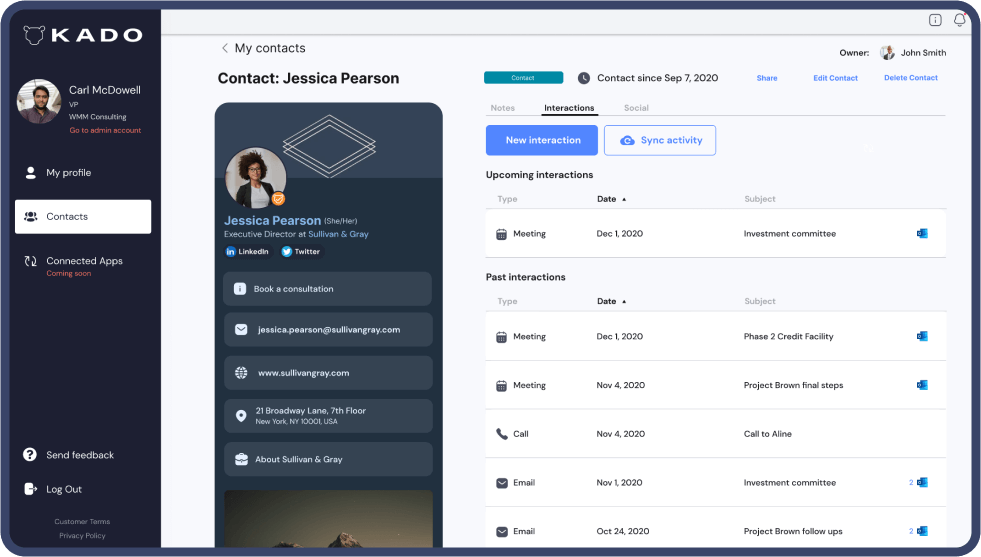Click Outlook icon for Investment committee meeting
The width and height of the screenshot is (981, 557).
tap(922, 234)
